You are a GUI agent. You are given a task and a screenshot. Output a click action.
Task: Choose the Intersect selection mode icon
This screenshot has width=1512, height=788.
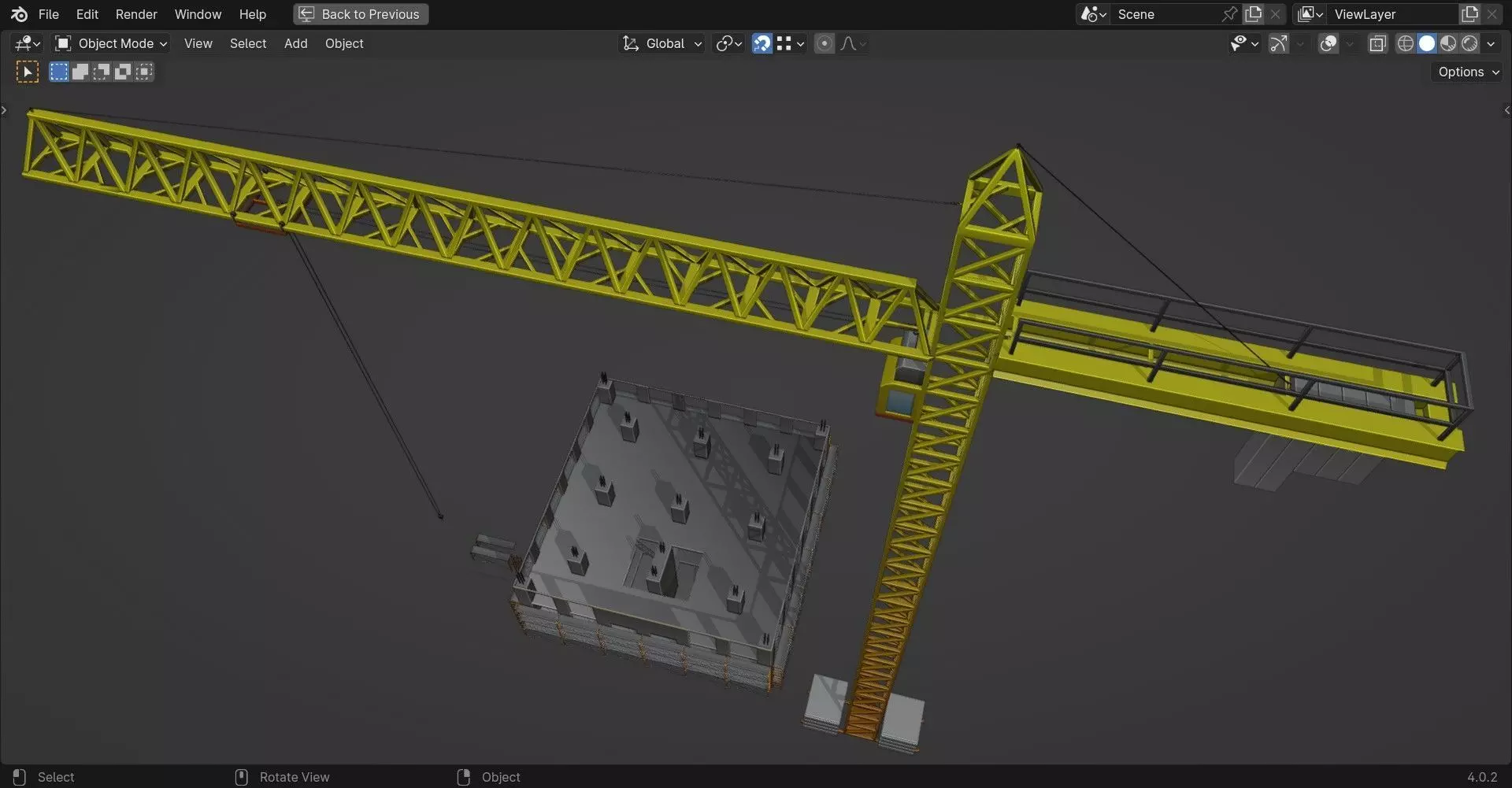(144, 72)
